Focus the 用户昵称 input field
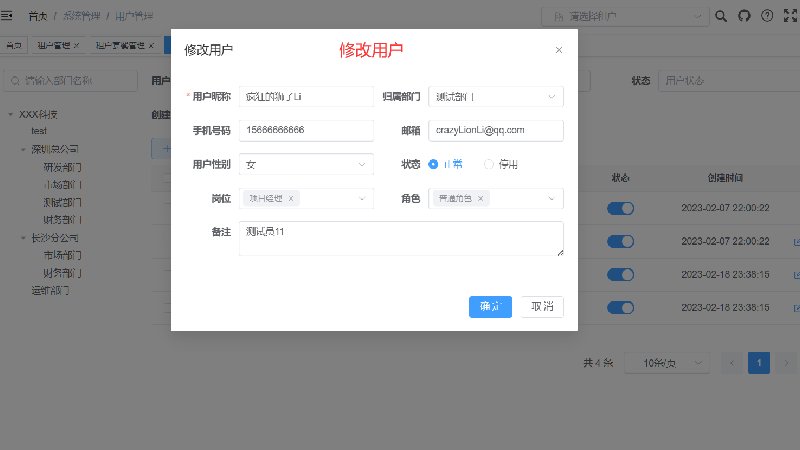This screenshot has height=450, width=800. [306, 97]
